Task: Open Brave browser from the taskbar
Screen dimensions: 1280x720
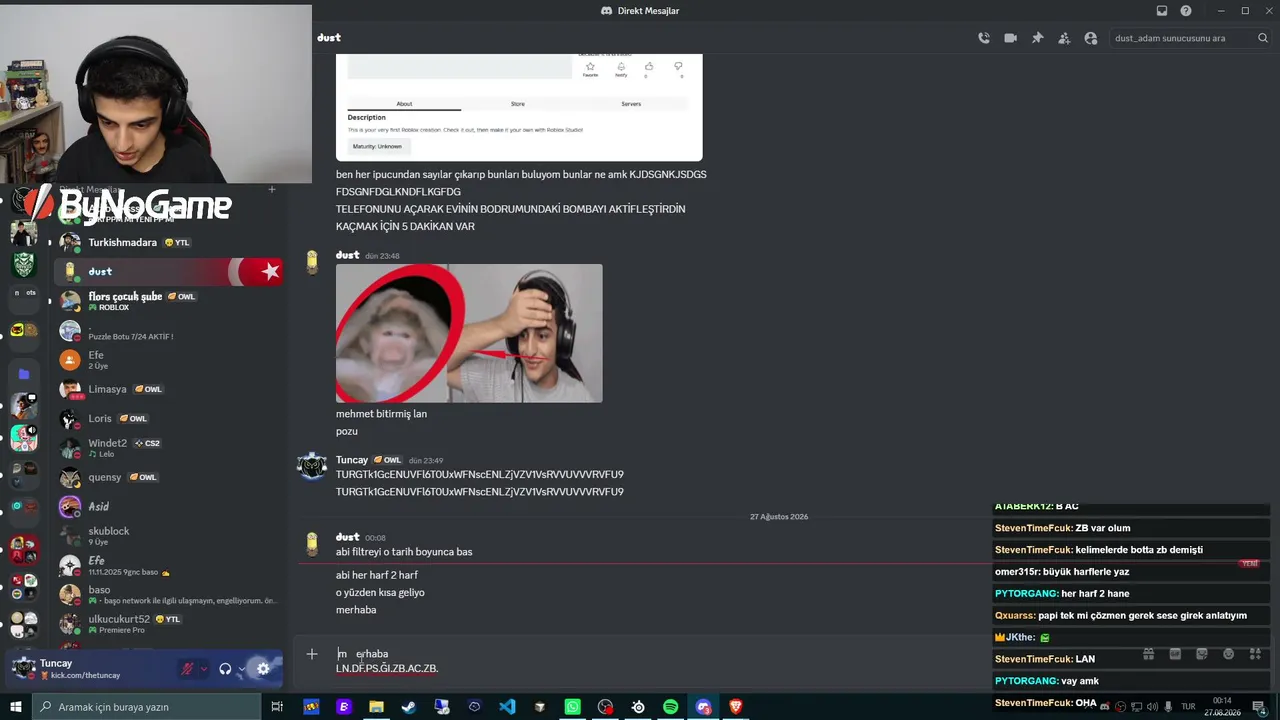Action: click(x=736, y=707)
